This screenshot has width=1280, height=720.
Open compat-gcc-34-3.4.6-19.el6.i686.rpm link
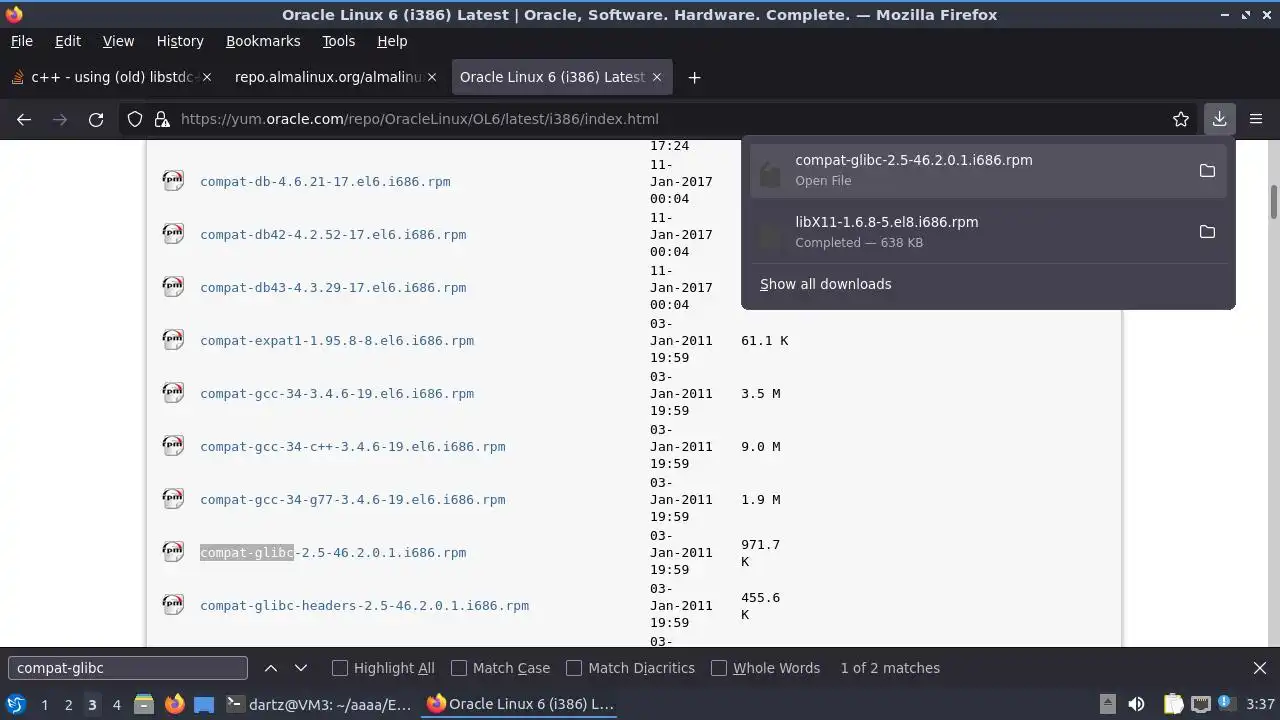click(337, 394)
